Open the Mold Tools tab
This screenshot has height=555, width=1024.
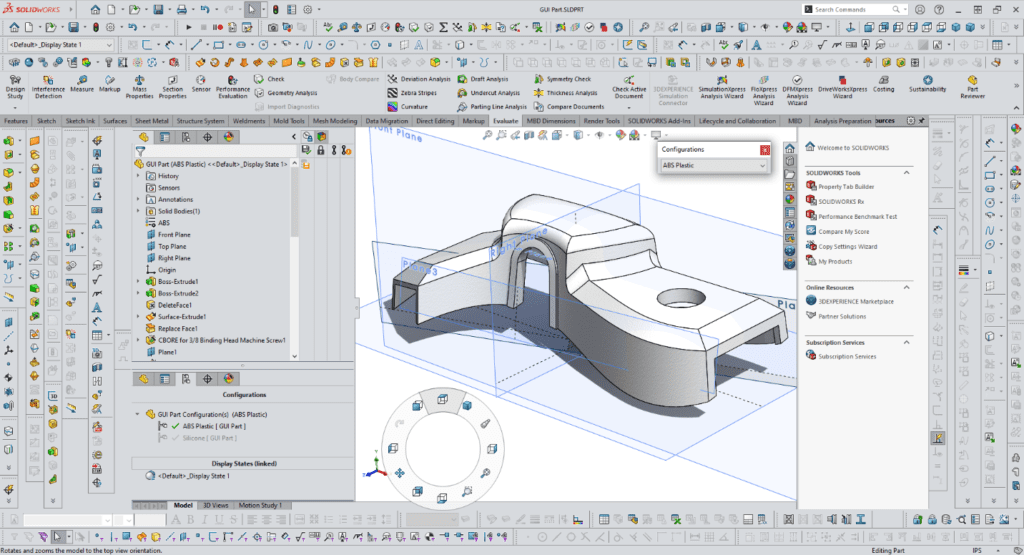click(289, 121)
